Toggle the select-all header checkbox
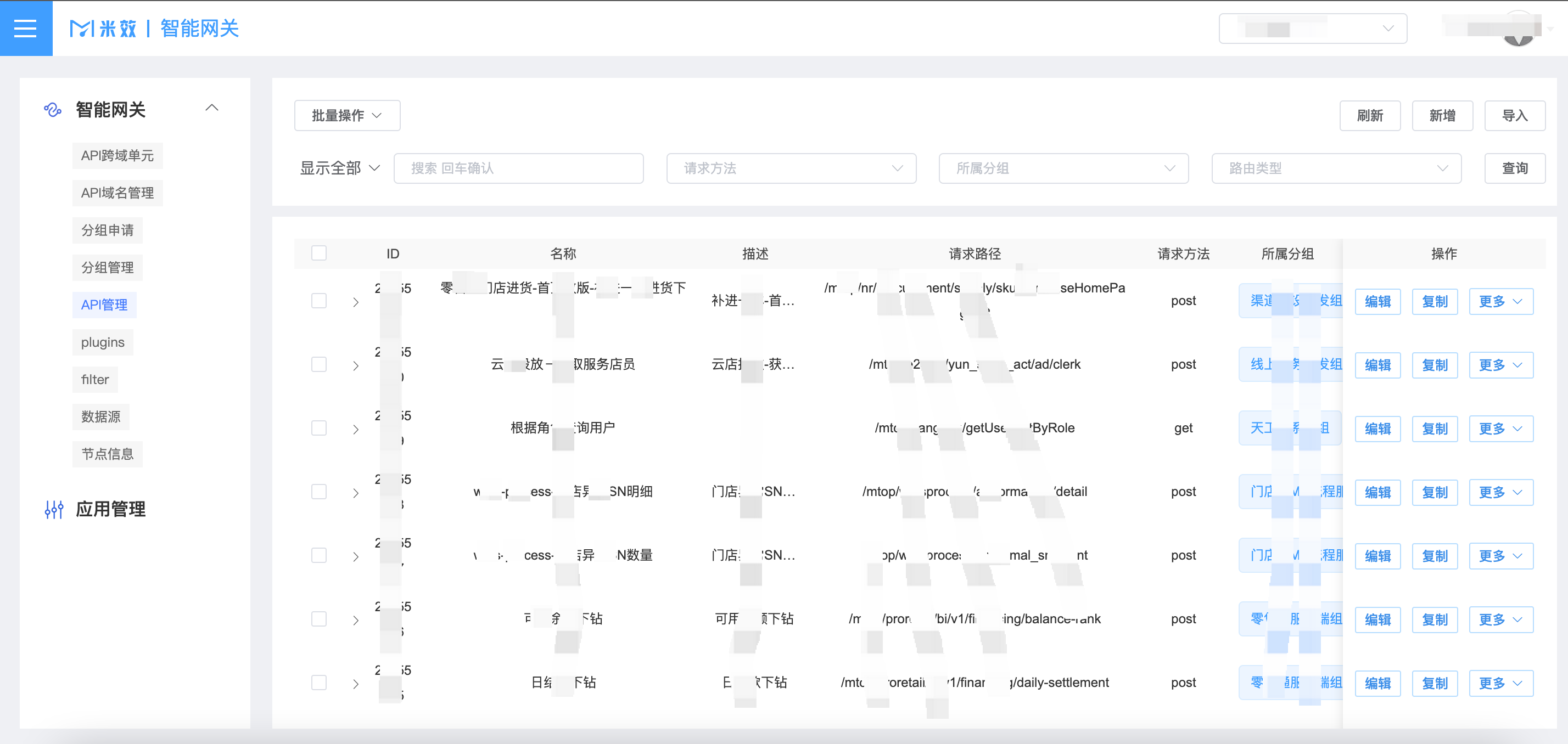The image size is (1568, 744). click(x=319, y=253)
